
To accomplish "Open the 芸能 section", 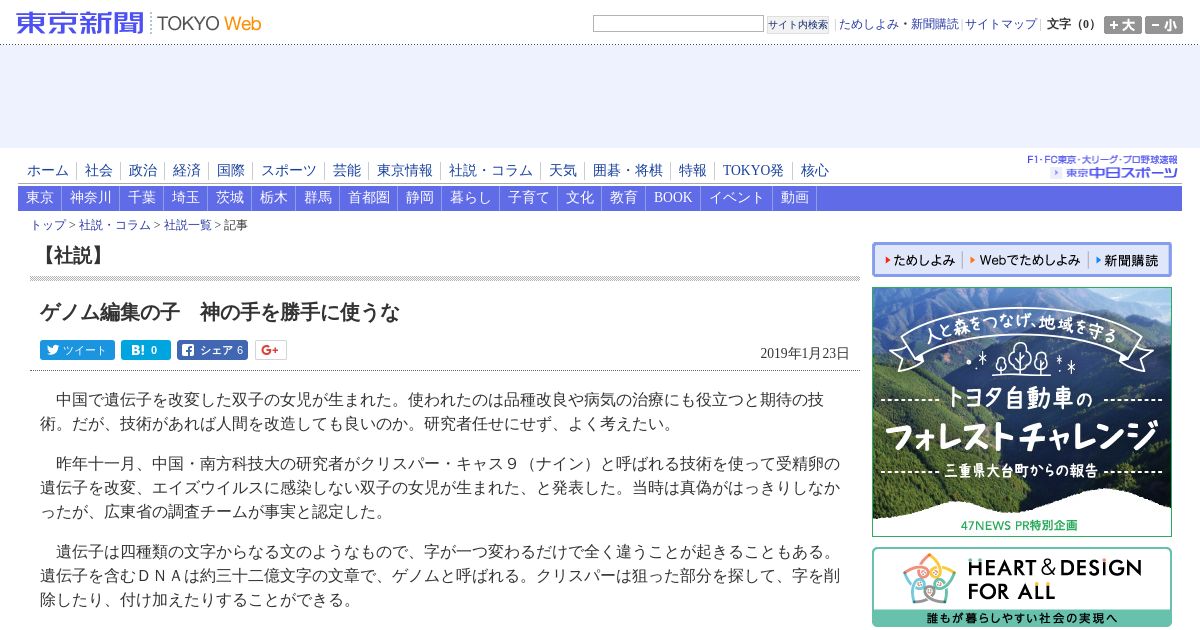I will tap(347, 171).
